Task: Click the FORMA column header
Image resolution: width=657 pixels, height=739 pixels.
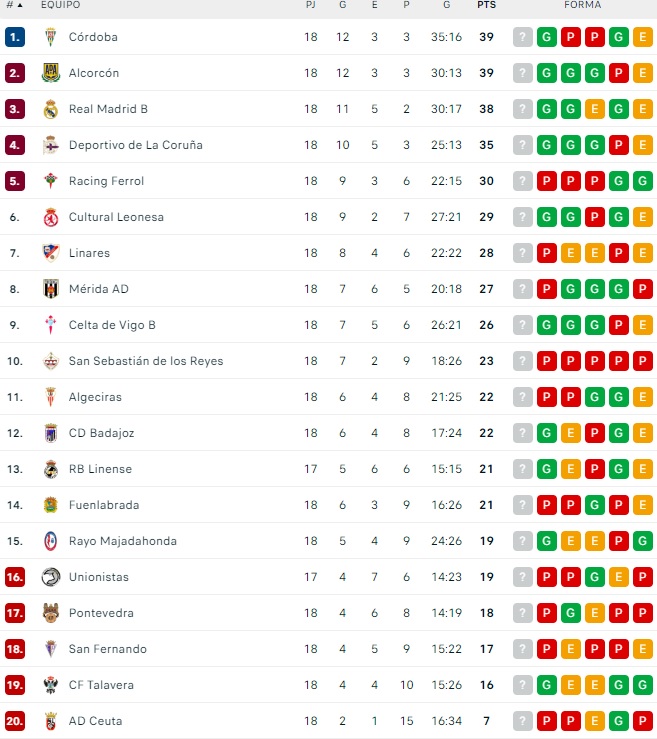Action: click(x=582, y=5)
